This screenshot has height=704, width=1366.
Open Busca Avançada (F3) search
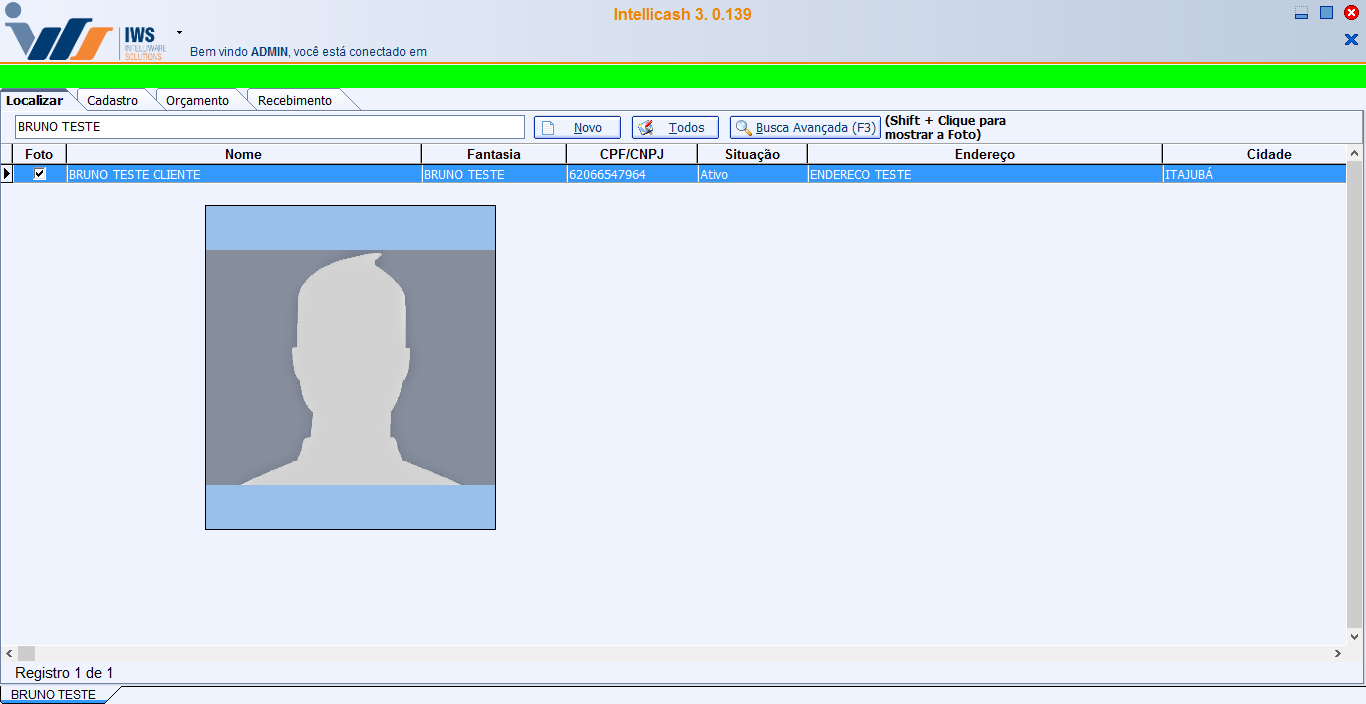[805, 128]
